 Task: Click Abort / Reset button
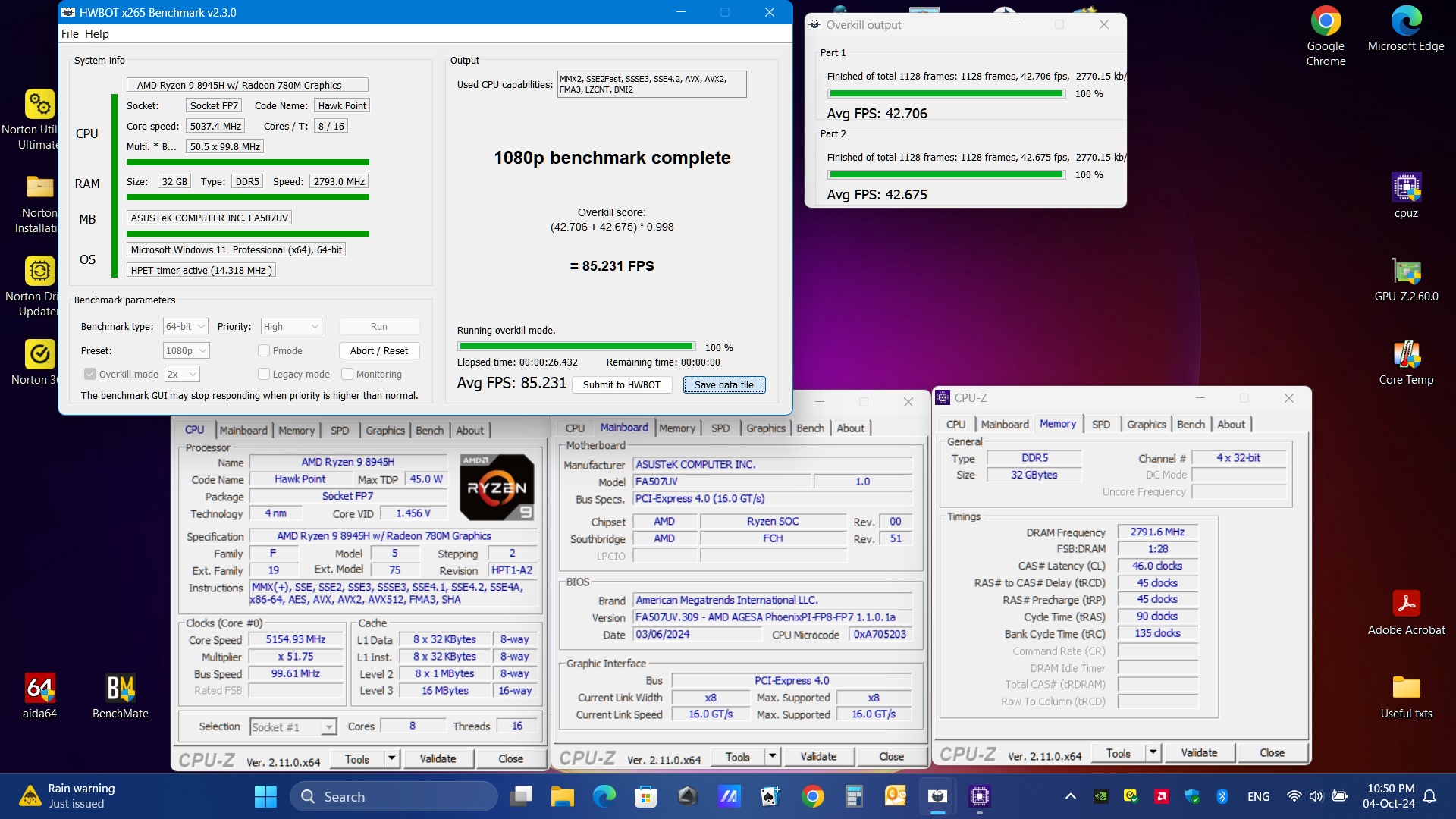click(x=379, y=350)
